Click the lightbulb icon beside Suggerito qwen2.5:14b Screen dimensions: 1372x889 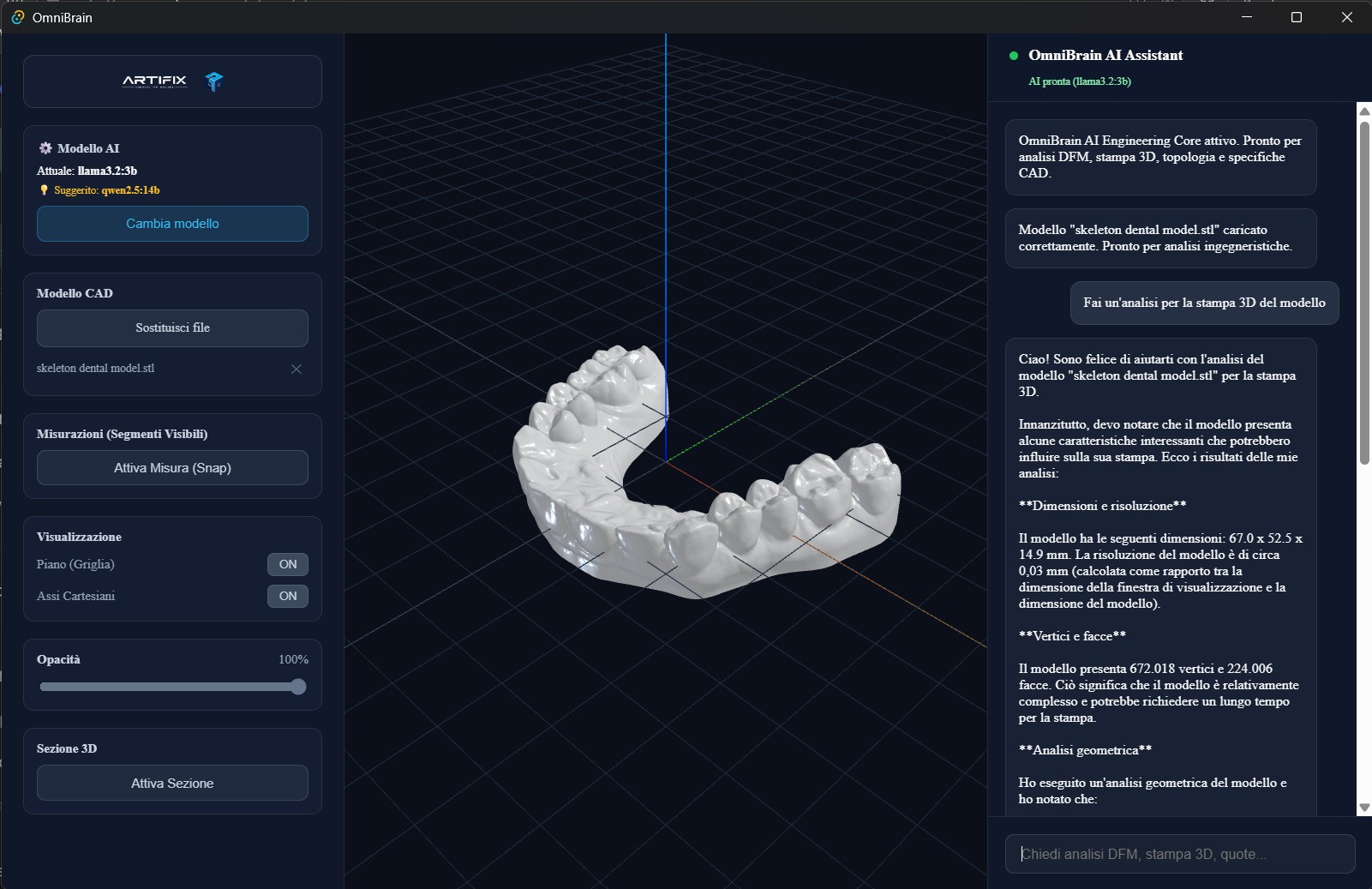pos(44,190)
